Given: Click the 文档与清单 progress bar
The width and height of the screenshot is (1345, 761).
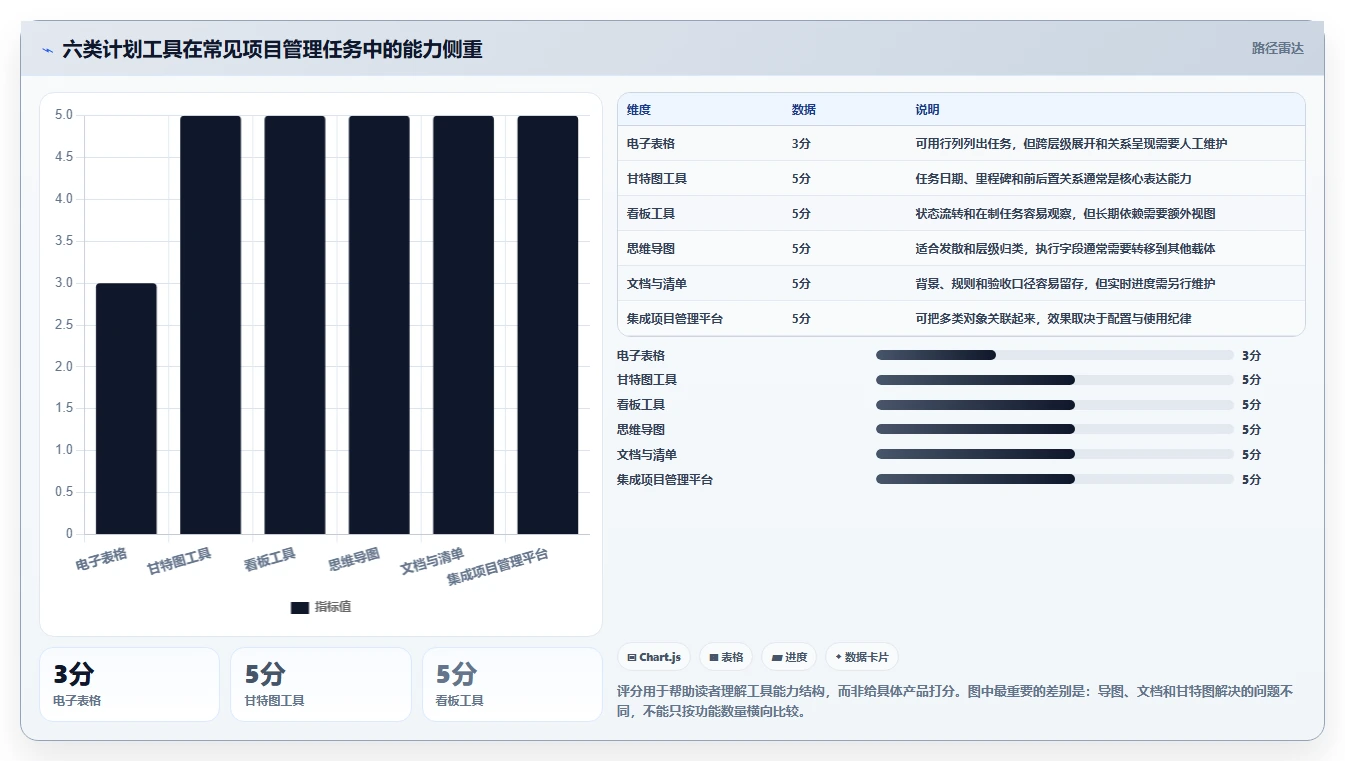Looking at the screenshot, I should tap(1054, 454).
